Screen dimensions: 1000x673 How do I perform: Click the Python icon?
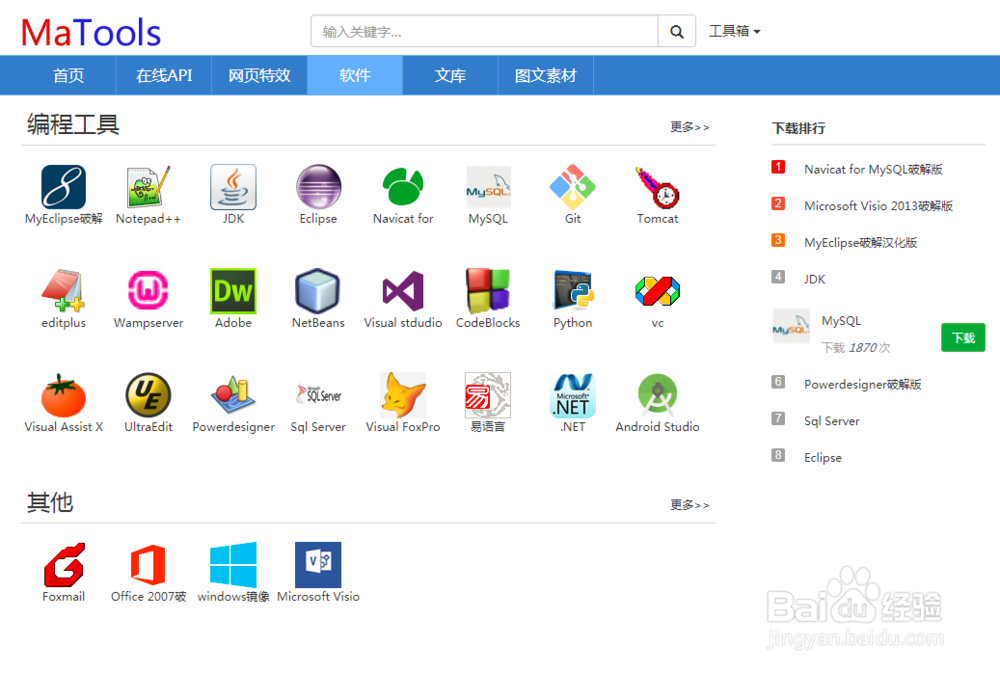tap(573, 291)
